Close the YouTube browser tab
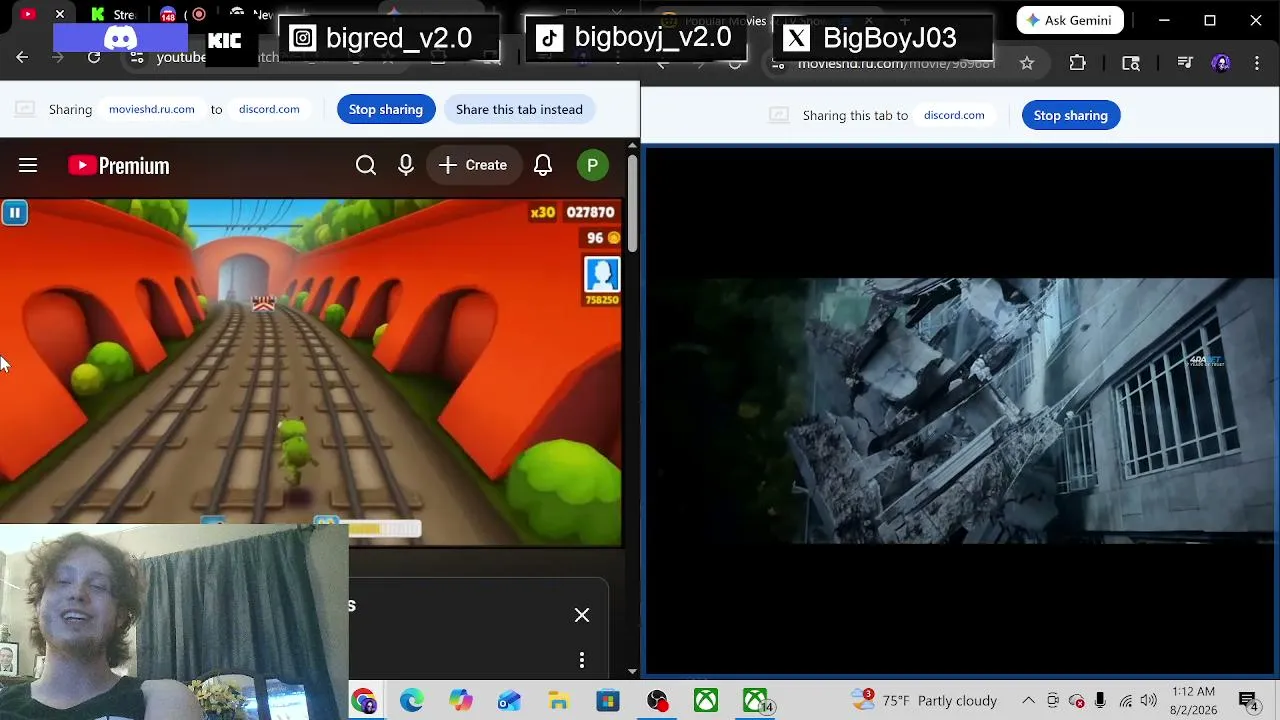The width and height of the screenshot is (1280, 720). pyautogui.click(x=60, y=14)
